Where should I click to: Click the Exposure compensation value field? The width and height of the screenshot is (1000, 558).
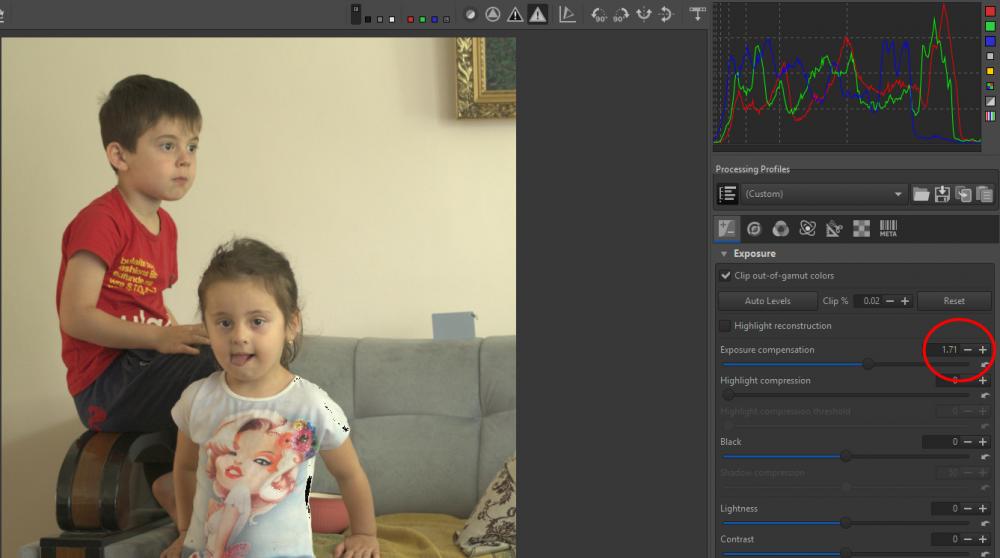point(945,349)
